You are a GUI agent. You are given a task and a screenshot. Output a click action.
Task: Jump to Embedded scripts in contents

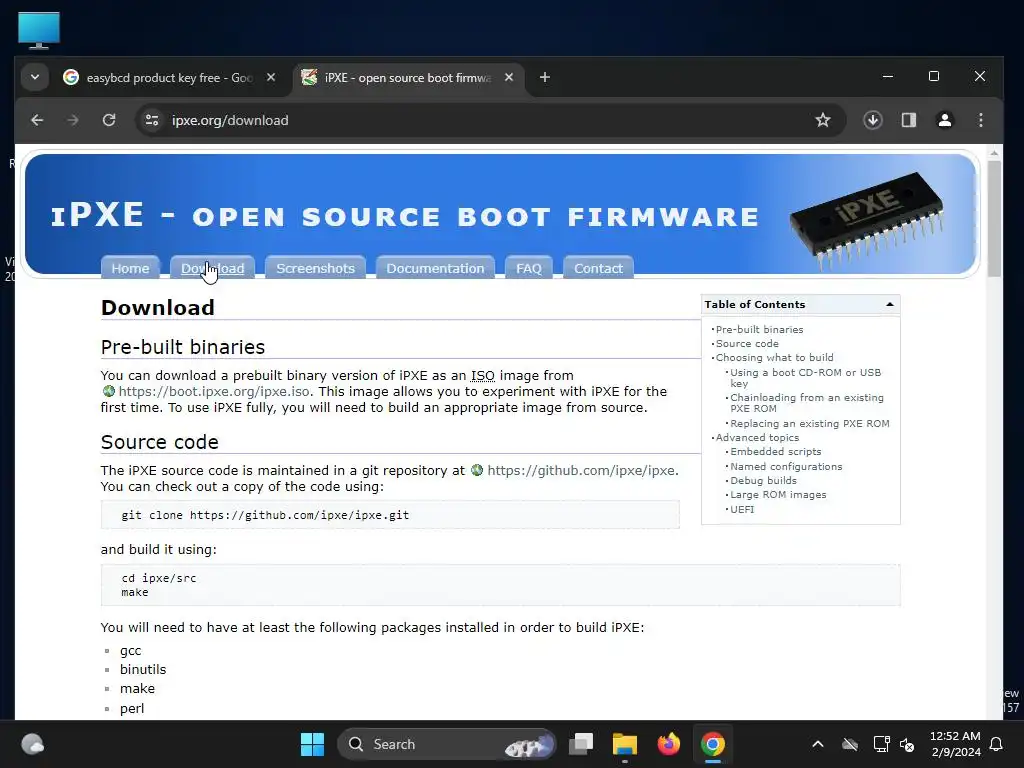pyautogui.click(x=776, y=451)
